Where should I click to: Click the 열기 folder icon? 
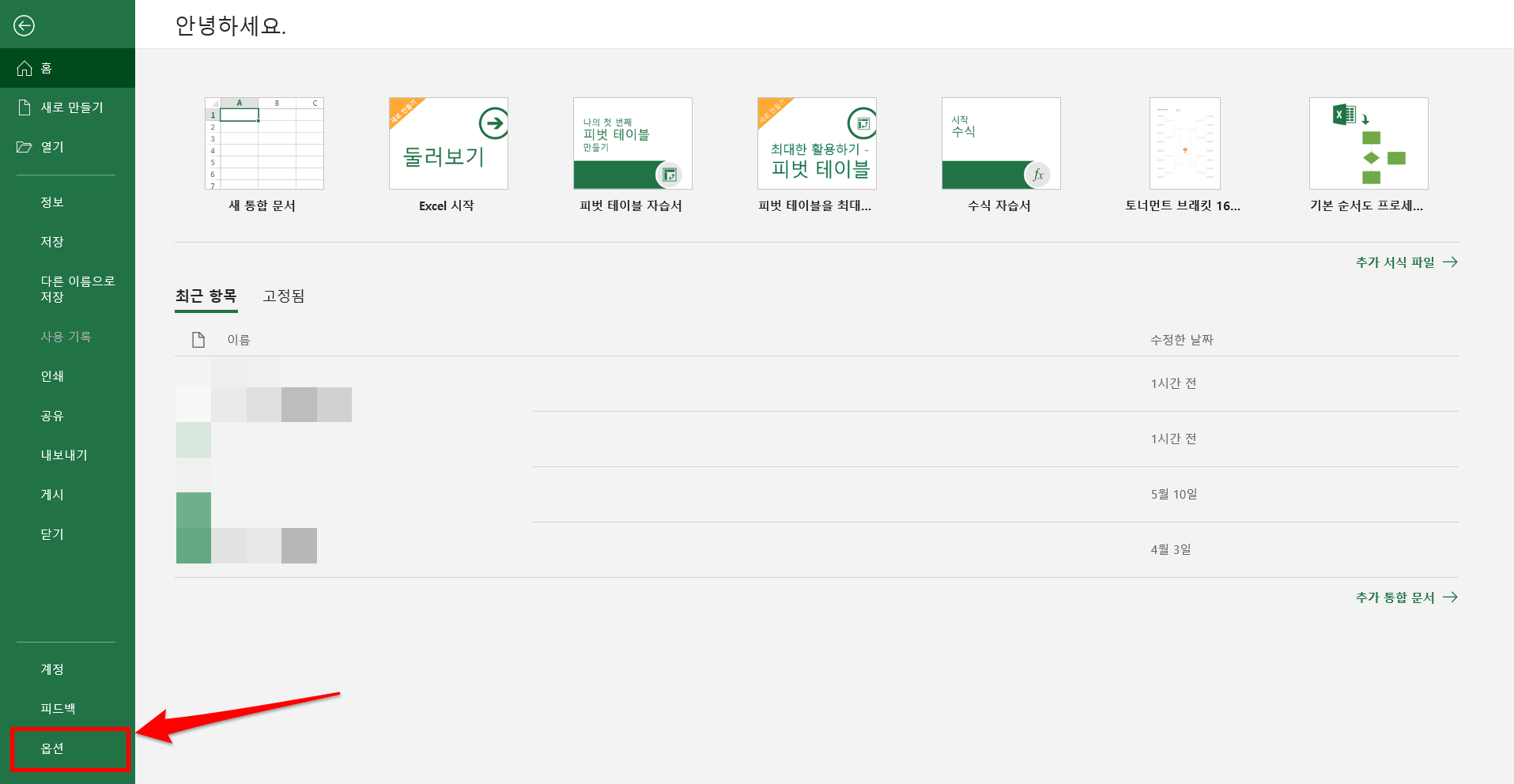pyautogui.click(x=25, y=147)
